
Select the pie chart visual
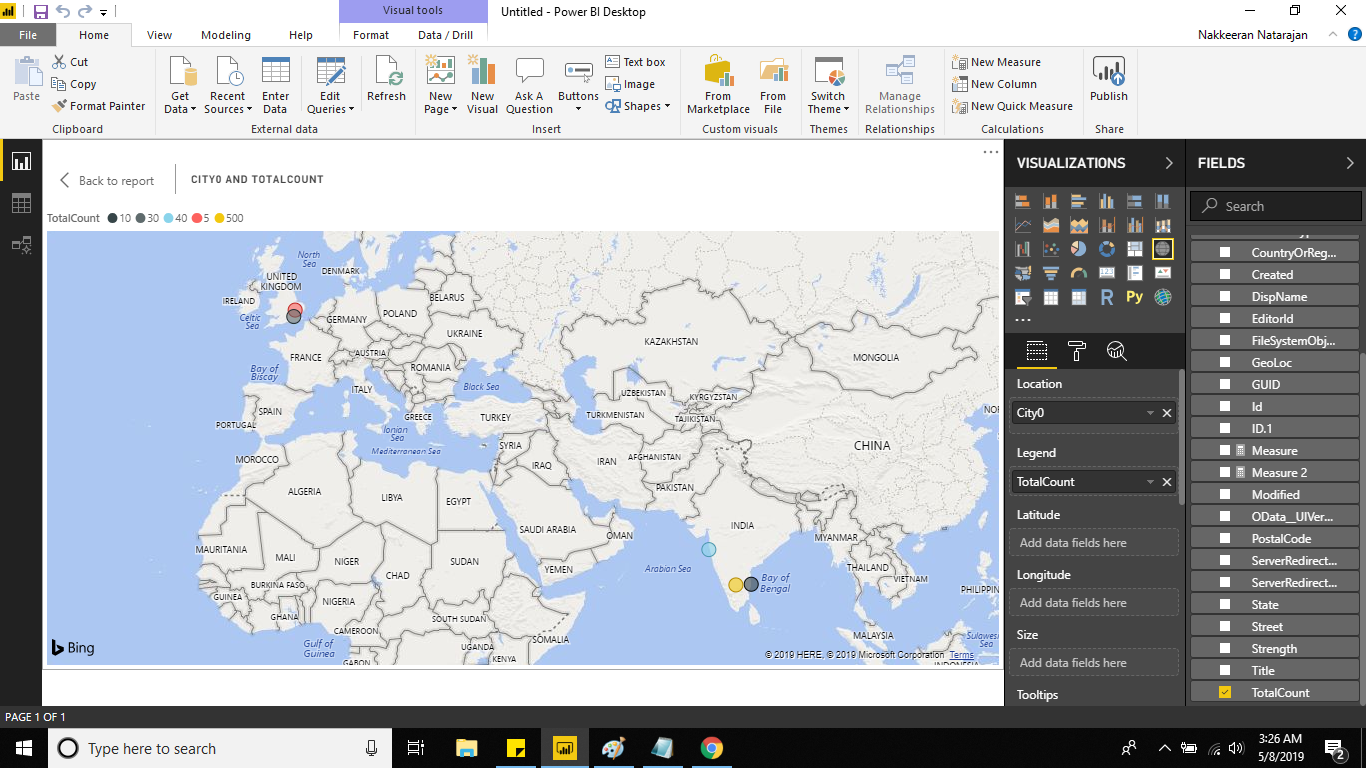tap(1079, 249)
